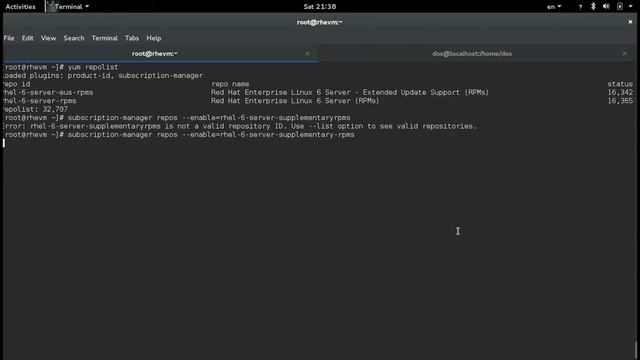Open the View menu
The image size is (640, 360).
coord(48,38)
